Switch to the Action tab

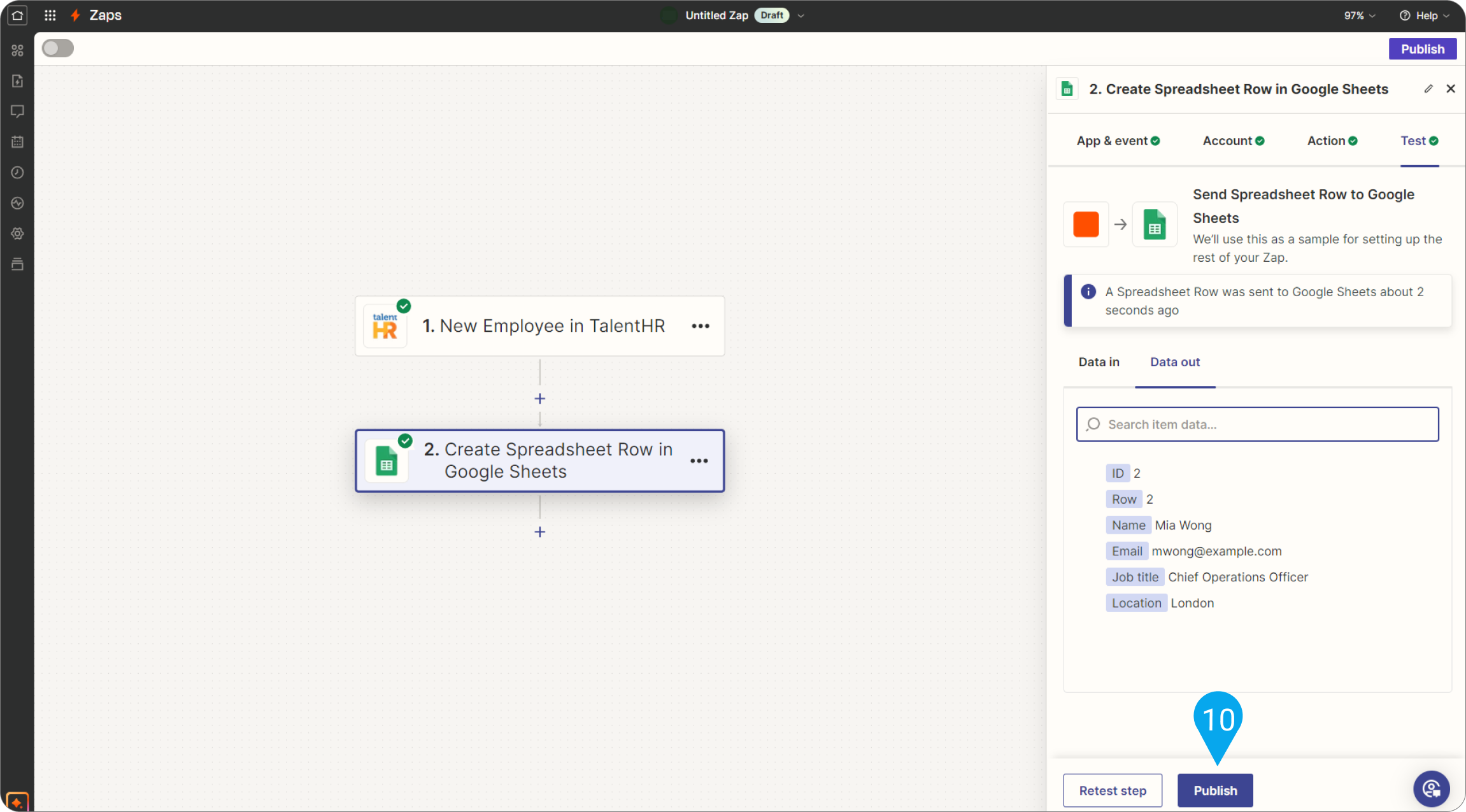tap(1332, 141)
